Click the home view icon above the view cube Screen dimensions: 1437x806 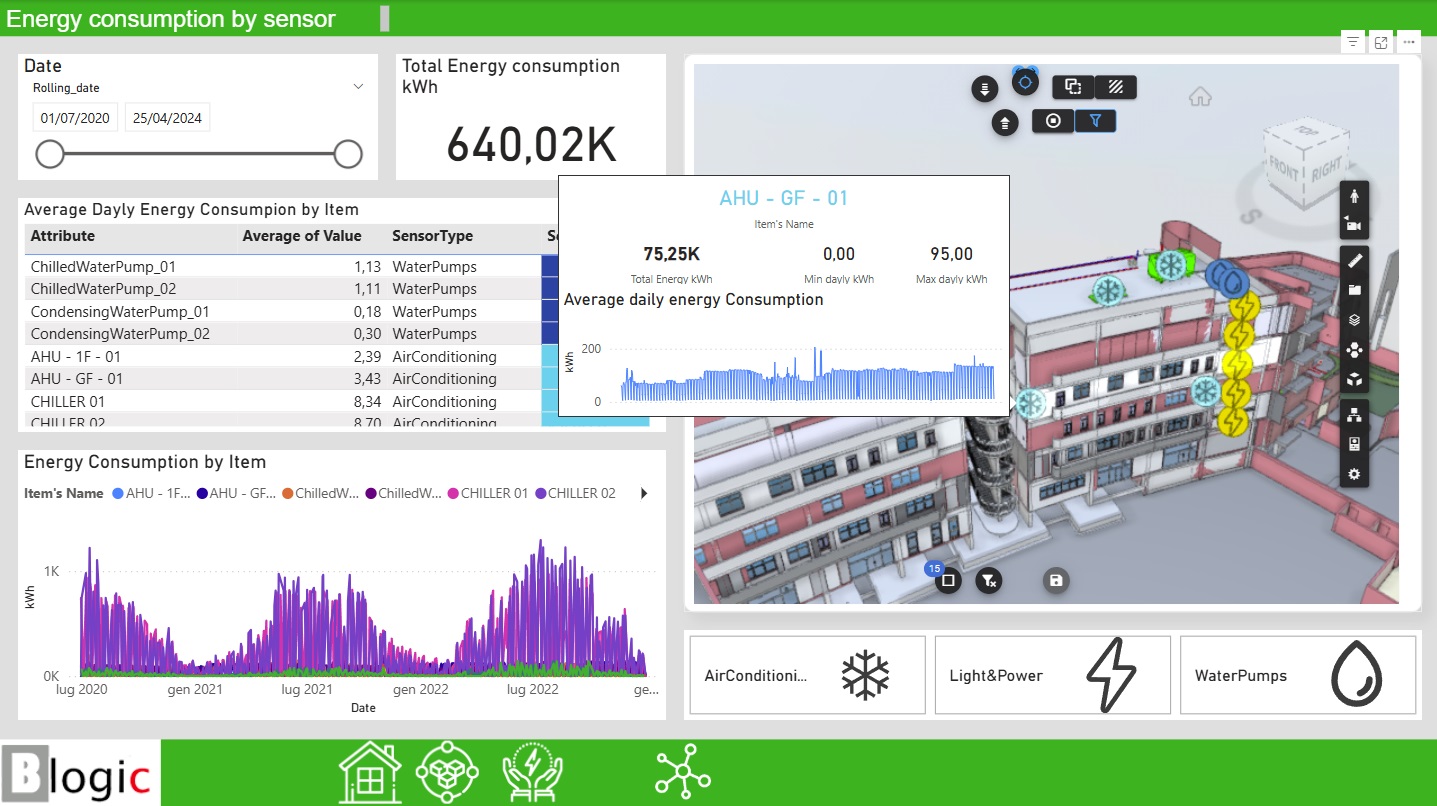pos(1199,98)
